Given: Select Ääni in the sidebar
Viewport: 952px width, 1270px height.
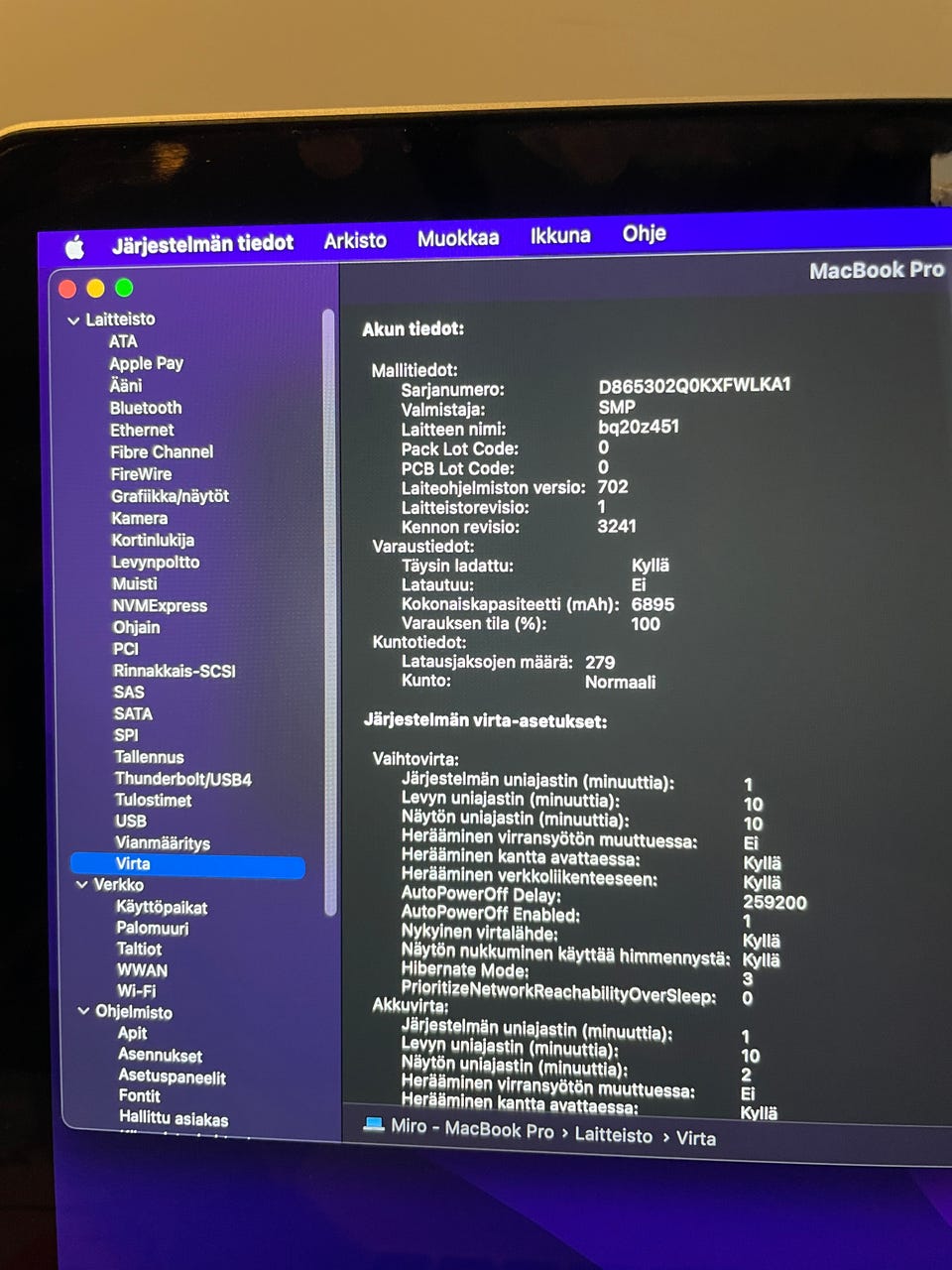Looking at the screenshot, I should coord(126,385).
